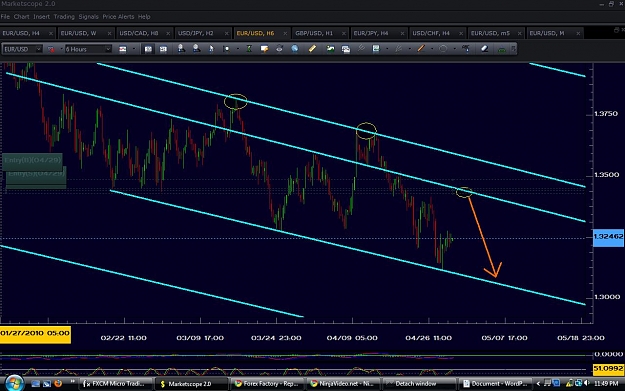Click the 03/09 17:00 time axis label
The width and height of the screenshot is (625, 391).
click(200, 338)
